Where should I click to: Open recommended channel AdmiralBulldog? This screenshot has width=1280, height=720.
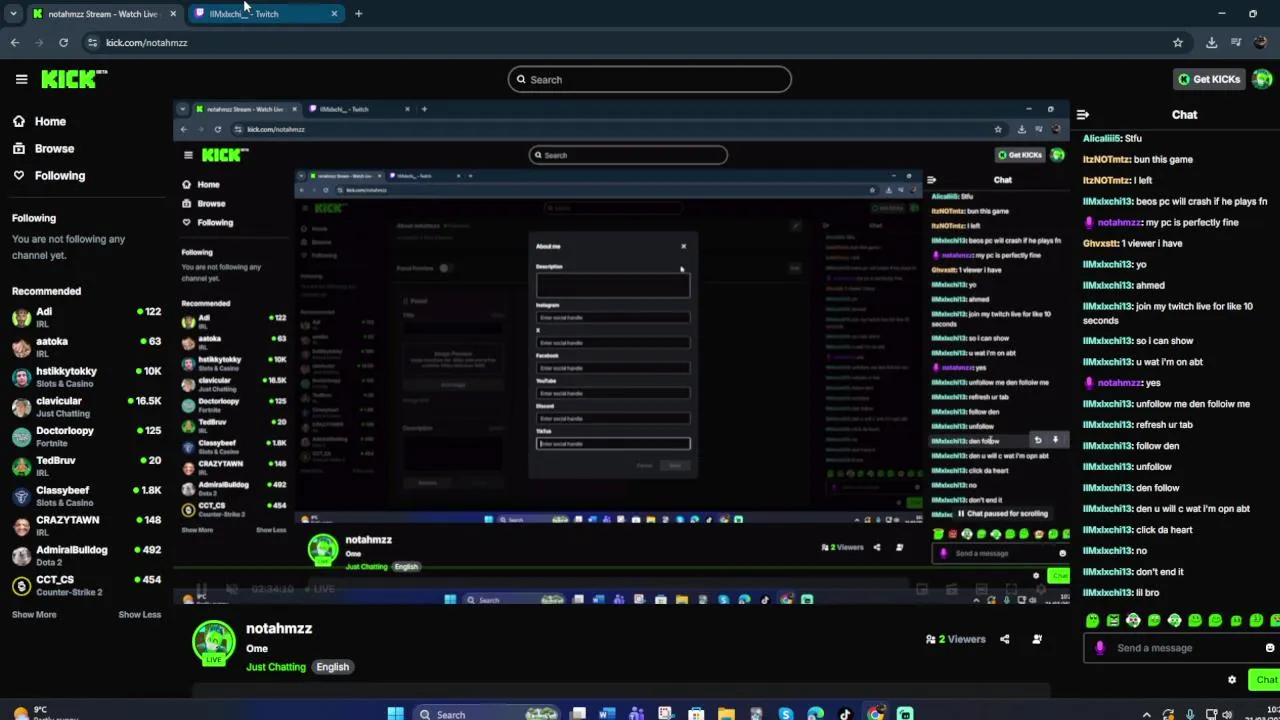[x=86, y=555]
